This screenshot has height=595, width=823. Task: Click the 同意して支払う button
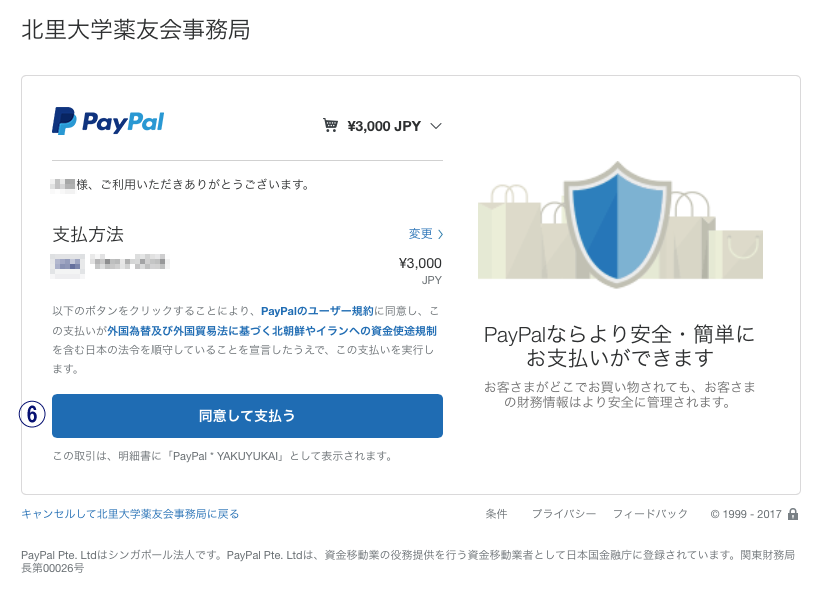pyautogui.click(x=247, y=416)
